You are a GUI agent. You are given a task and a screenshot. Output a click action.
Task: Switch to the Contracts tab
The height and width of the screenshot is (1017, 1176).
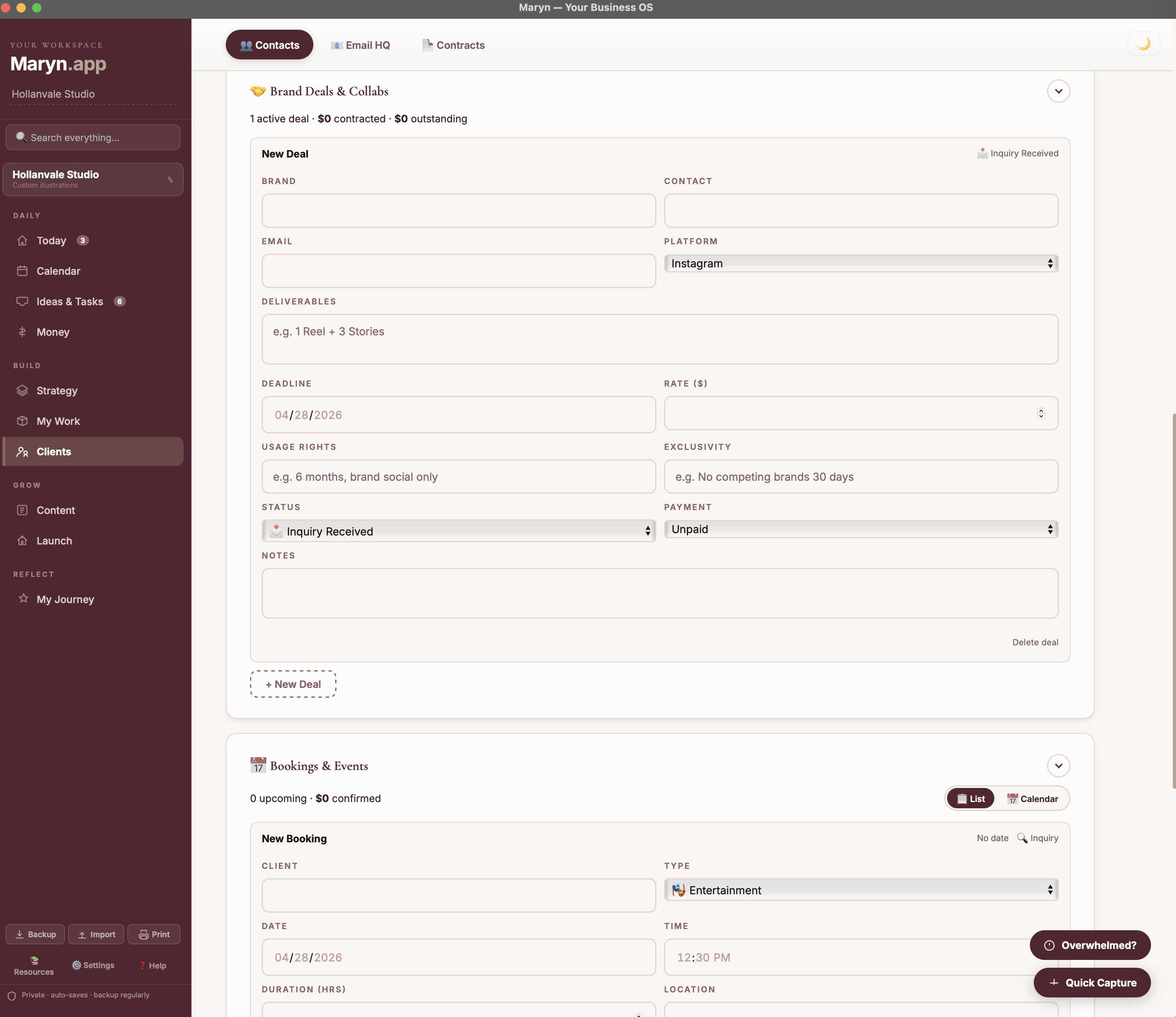(452, 45)
